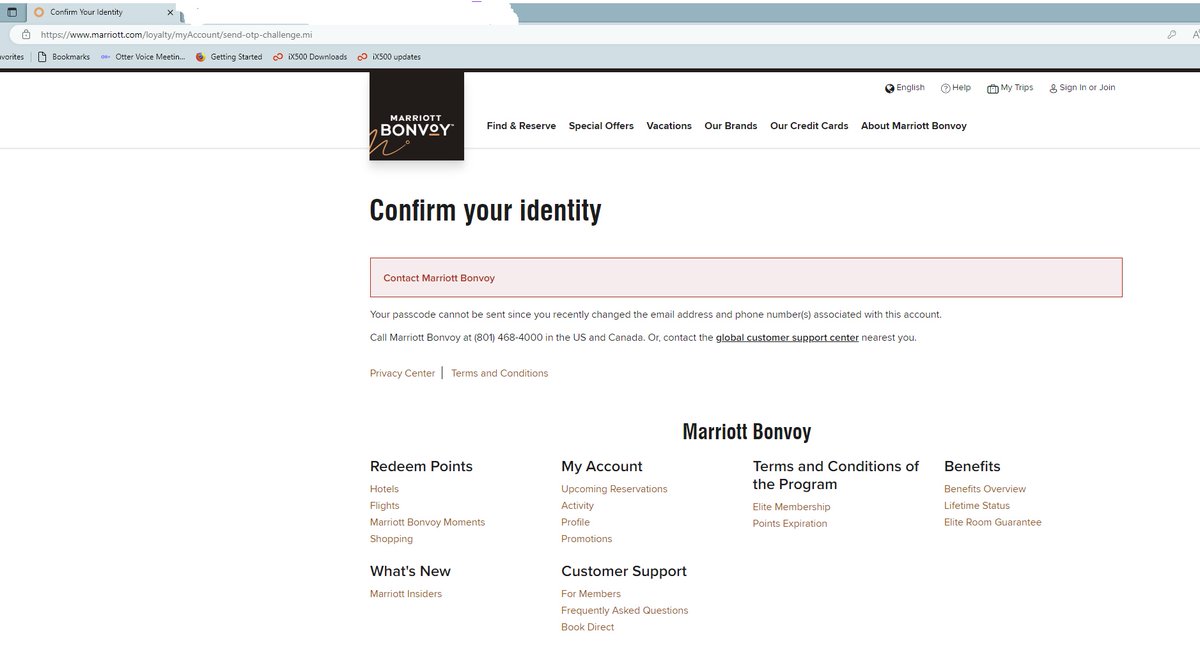Open About Marriott Bonvoy menu

click(x=914, y=126)
